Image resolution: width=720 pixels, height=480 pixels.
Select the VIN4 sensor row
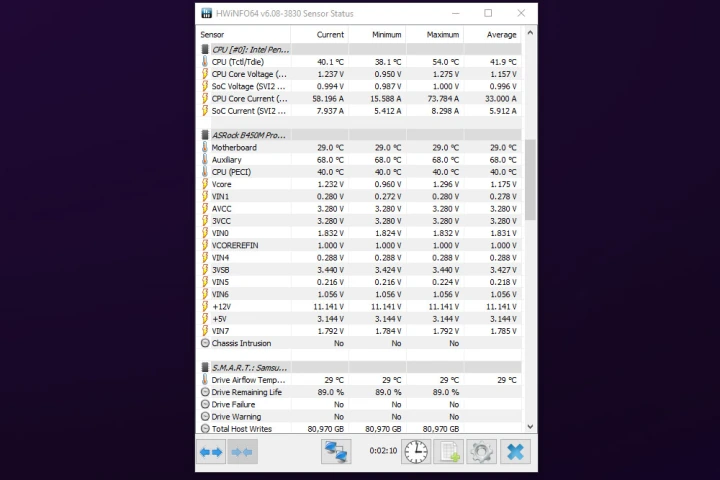pos(361,258)
